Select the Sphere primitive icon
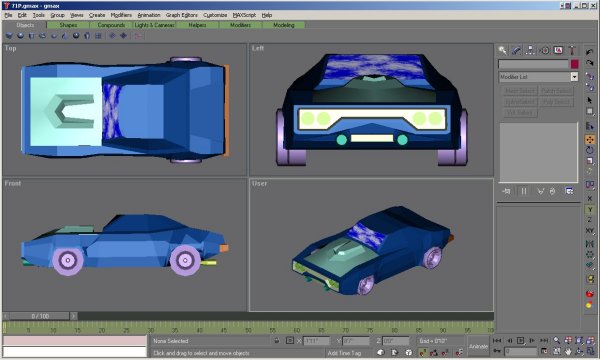The width and height of the screenshot is (600, 360). pos(20,36)
